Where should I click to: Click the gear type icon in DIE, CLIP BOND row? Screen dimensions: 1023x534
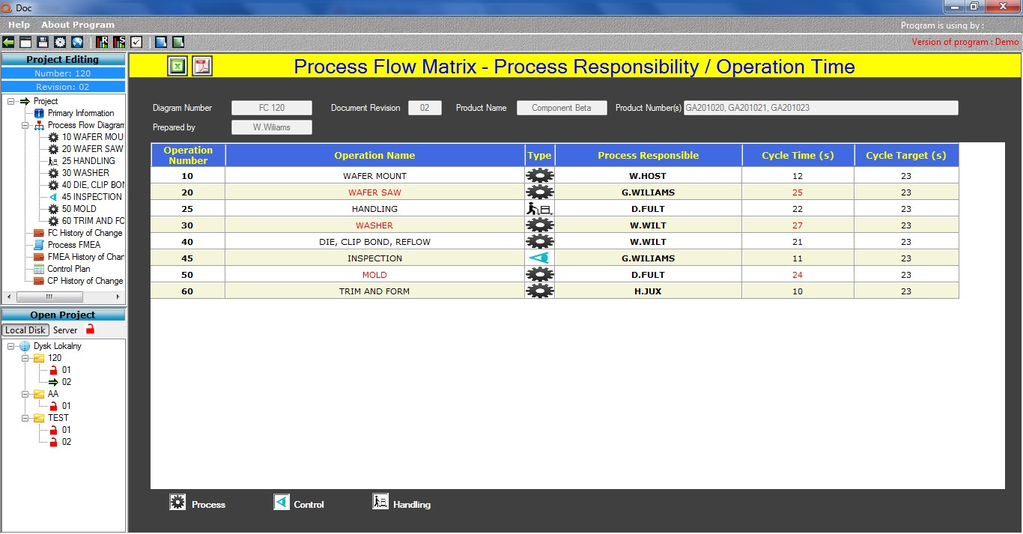tap(540, 242)
